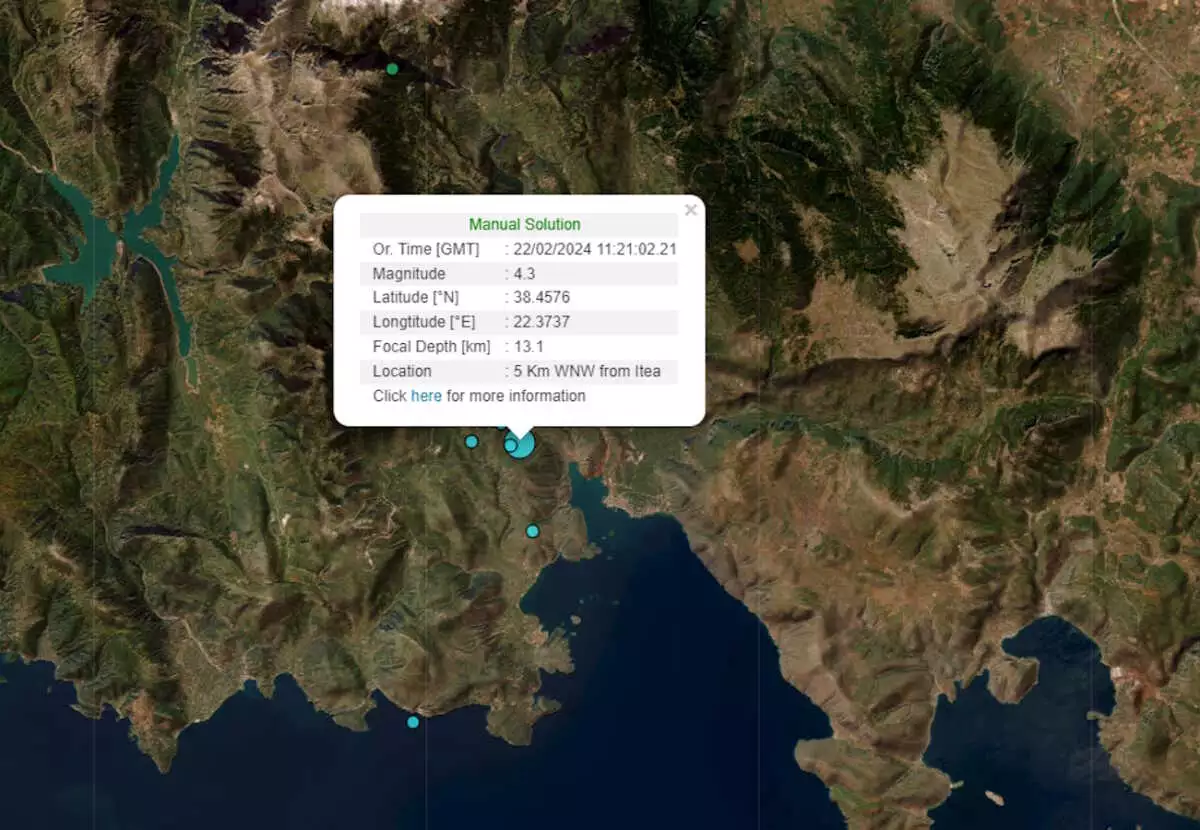This screenshot has width=1200, height=830.
Task: Click the "Or. Time [GMT]" row label
Action: (x=426, y=249)
